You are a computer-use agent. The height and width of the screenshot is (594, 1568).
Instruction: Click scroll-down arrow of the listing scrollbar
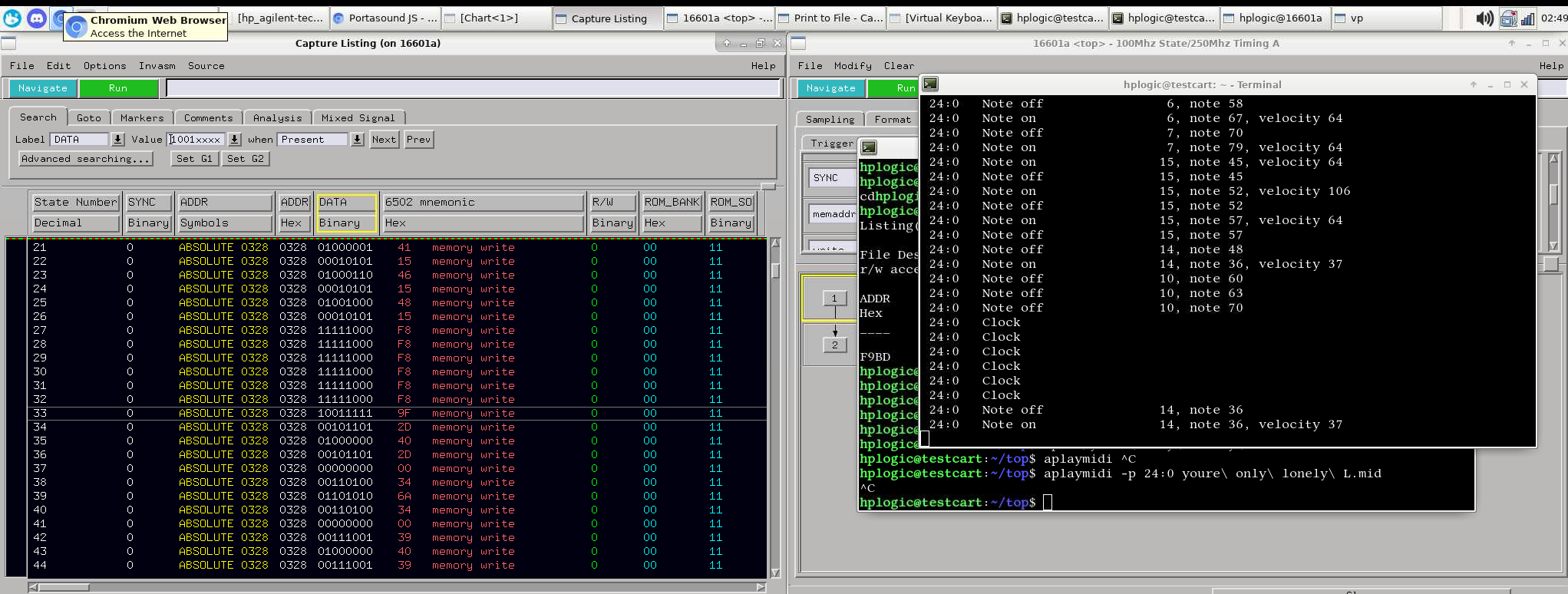click(x=775, y=573)
